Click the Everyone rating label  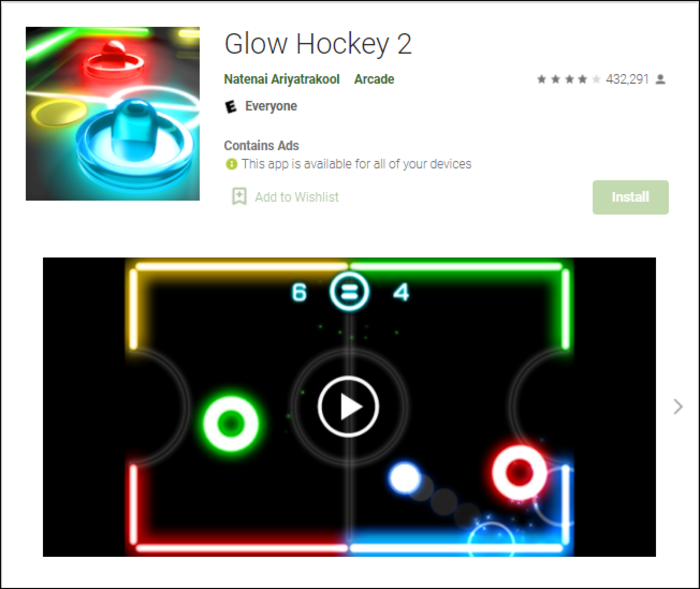click(271, 106)
